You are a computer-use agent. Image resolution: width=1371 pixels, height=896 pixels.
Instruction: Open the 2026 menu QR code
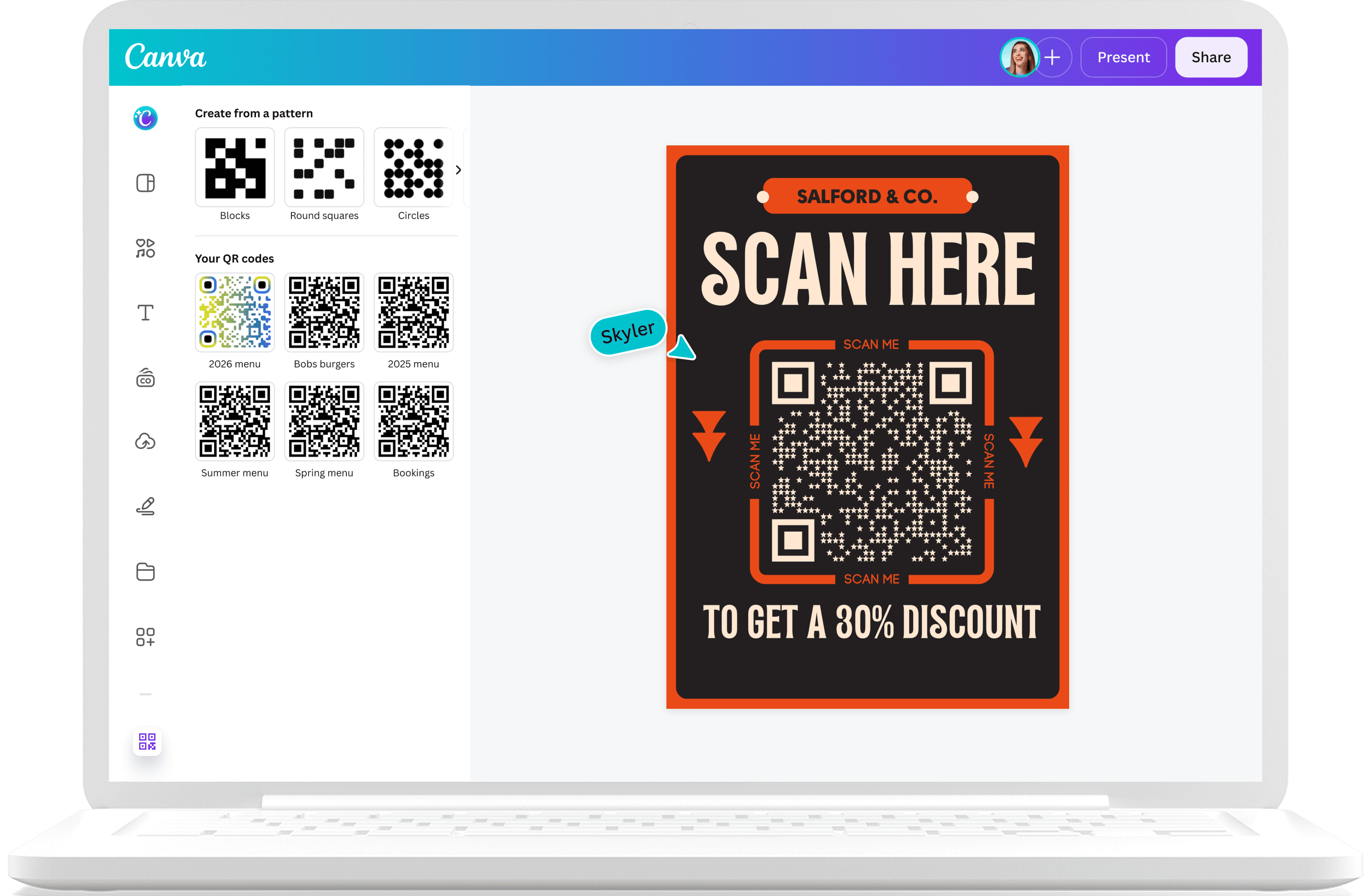click(x=235, y=312)
